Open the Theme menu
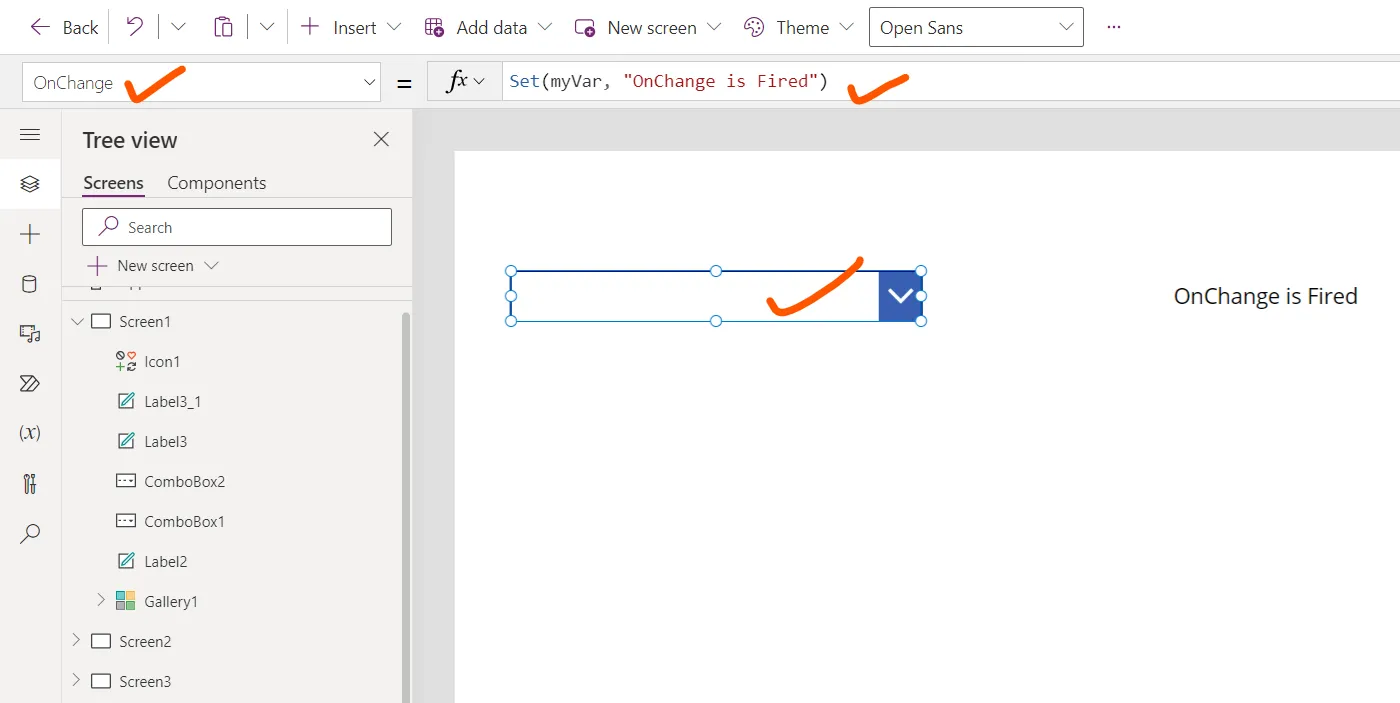This screenshot has width=1400, height=703. 798,27
